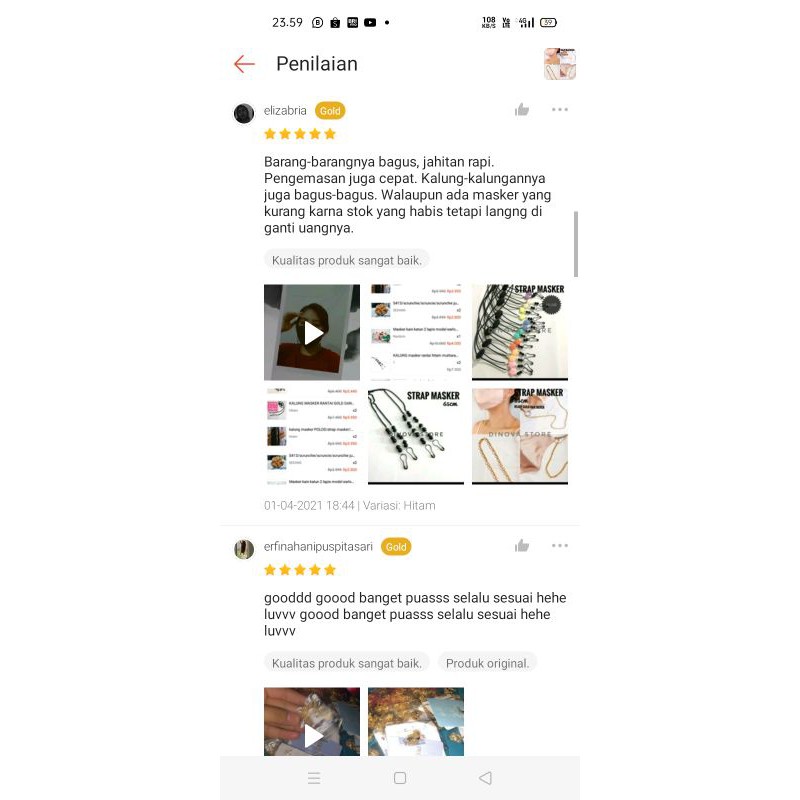
Task: Click the review list scrollbar
Action: [576, 244]
